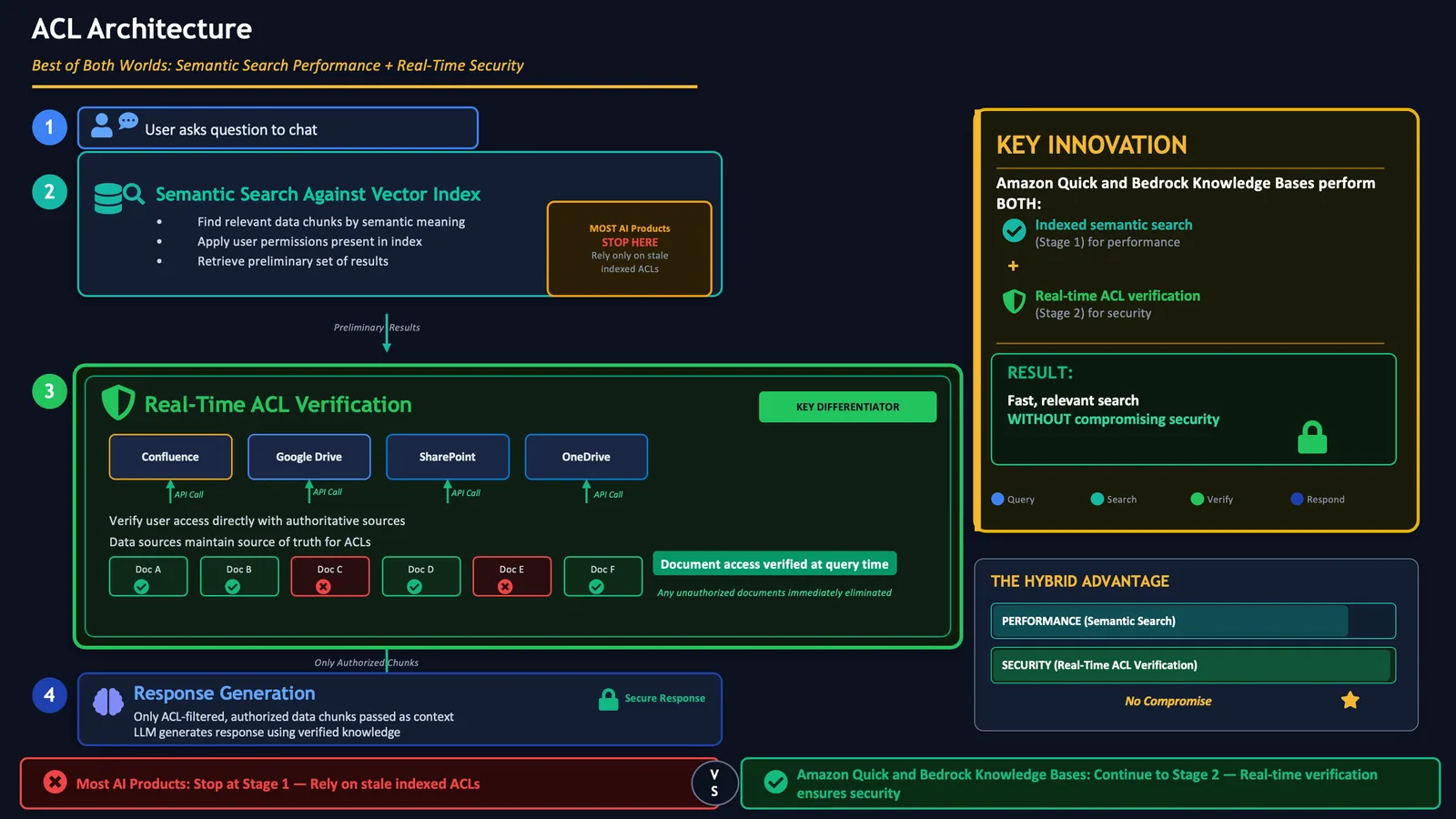Viewport: 1456px width, 819px height.
Task: Click the Secure Response padlock icon
Action: coord(609,699)
